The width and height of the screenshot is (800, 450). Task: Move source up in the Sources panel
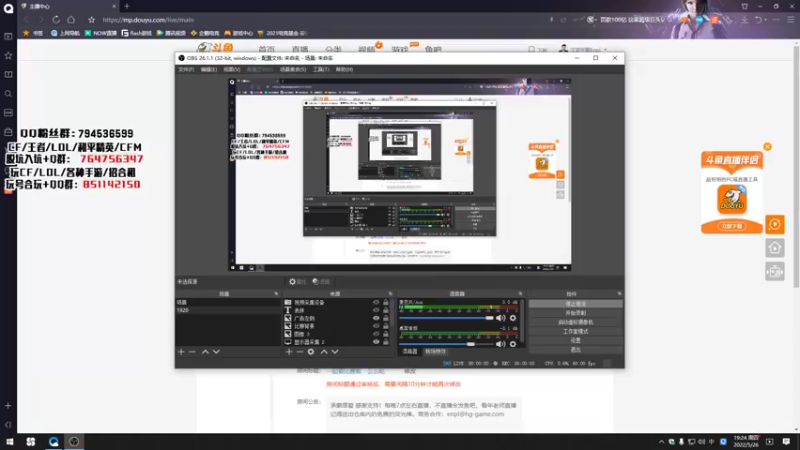pyautogui.click(x=324, y=352)
